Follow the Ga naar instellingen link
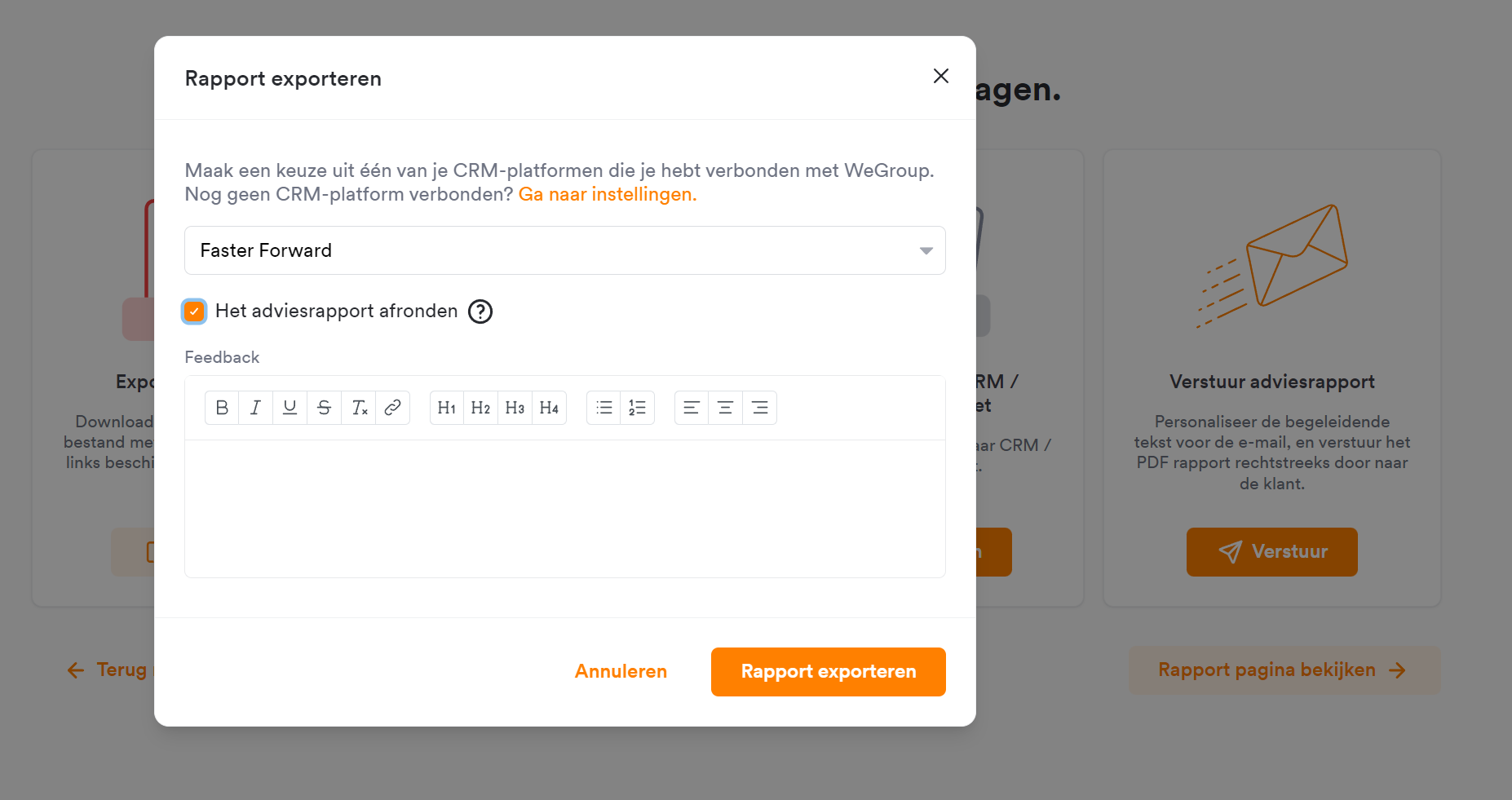This screenshot has width=1512, height=800. (608, 194)
